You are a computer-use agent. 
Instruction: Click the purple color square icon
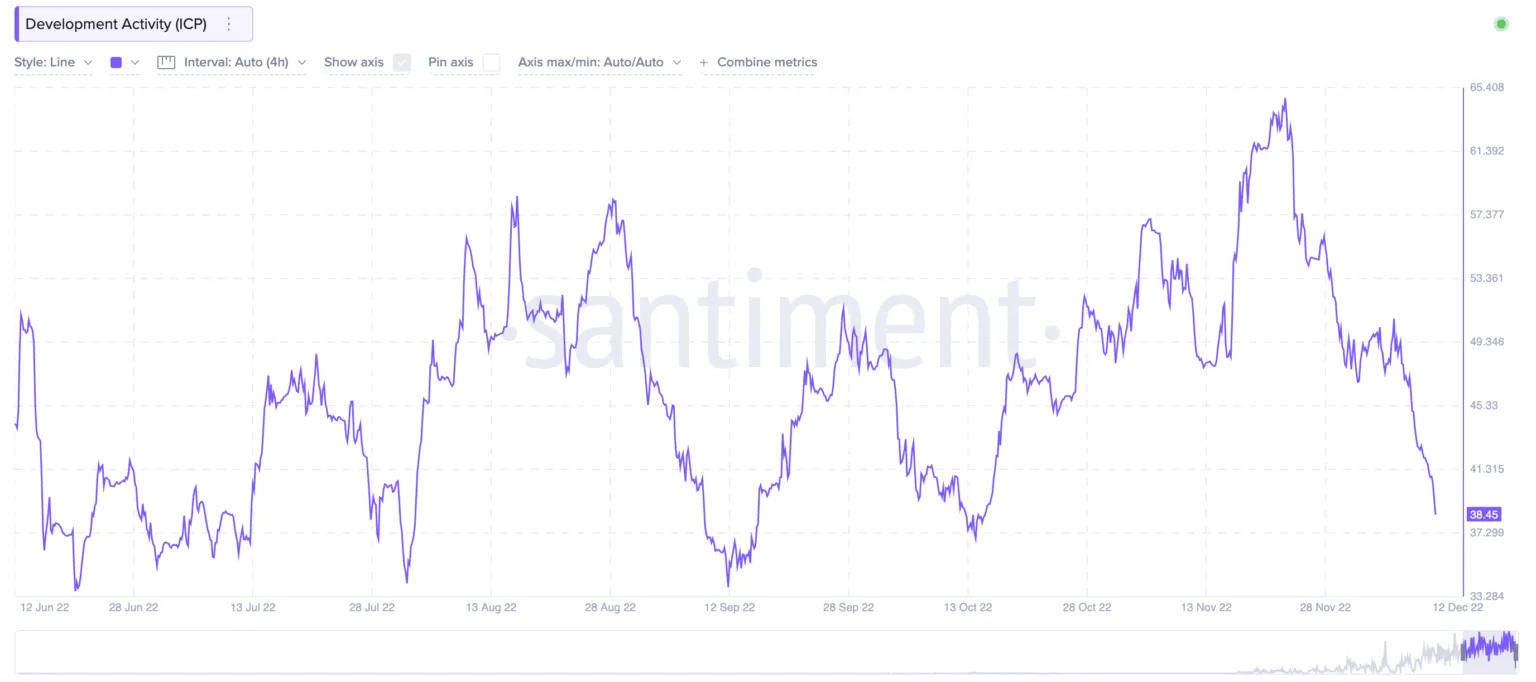click(x=116, y=62)
